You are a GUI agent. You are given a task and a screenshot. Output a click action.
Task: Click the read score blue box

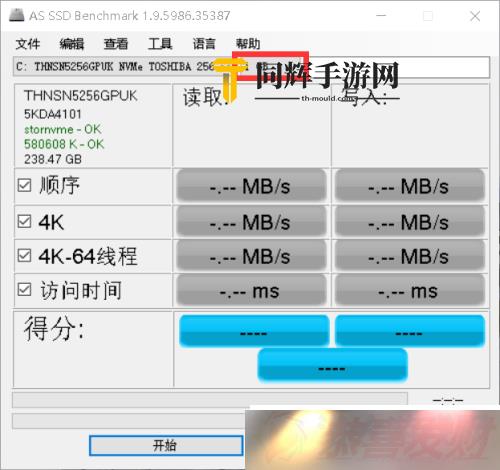click(x=254, y=331)
